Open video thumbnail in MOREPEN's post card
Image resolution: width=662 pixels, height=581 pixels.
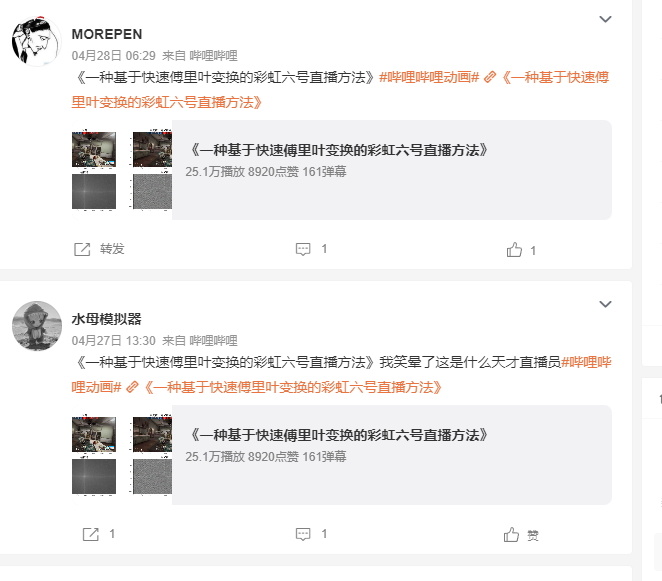click(x=122, y=170)
